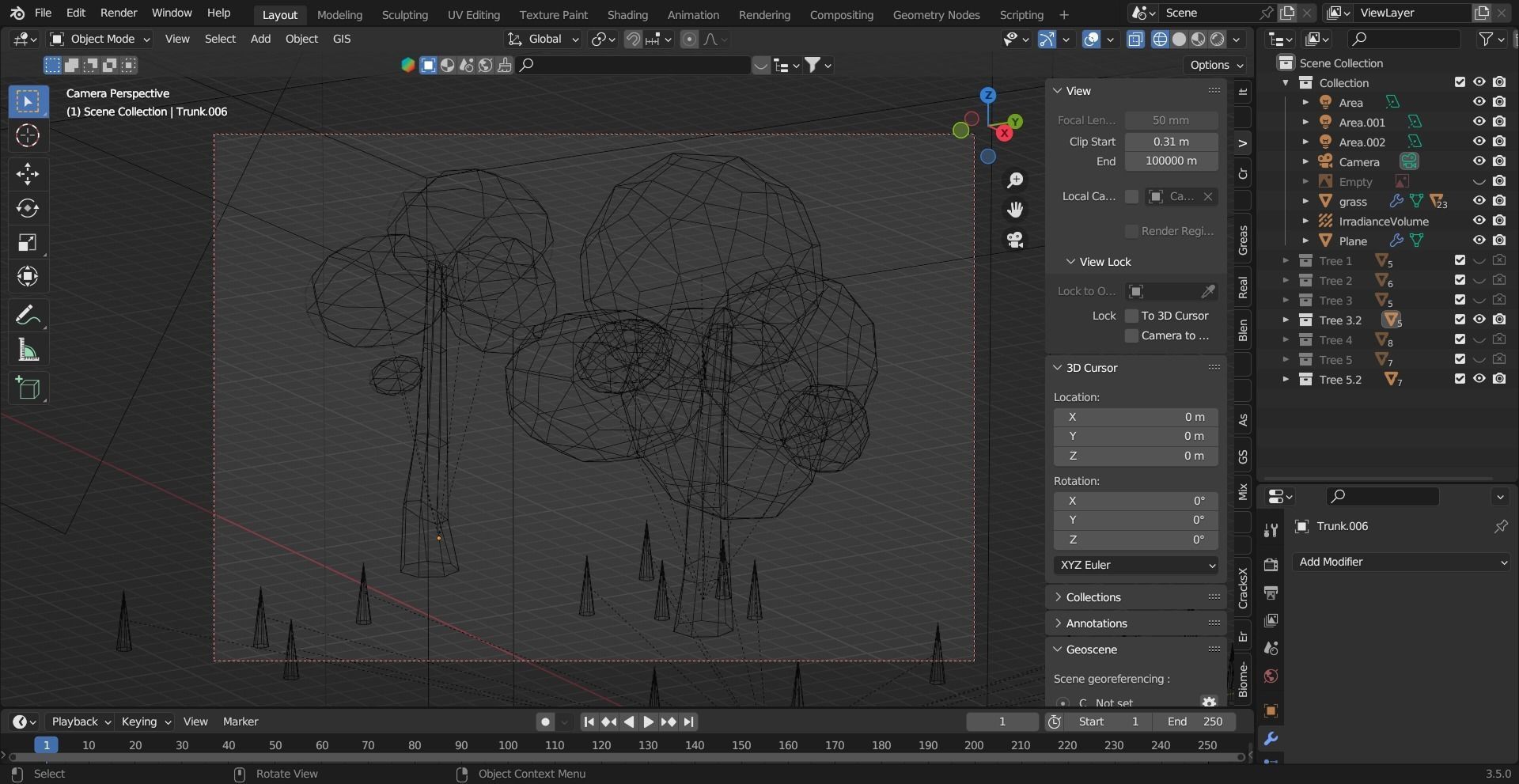Image resolution: width=1519 pixels, height=784 pixels.
Task: Hide the grass object in viewport
Action: (1479, 201)
